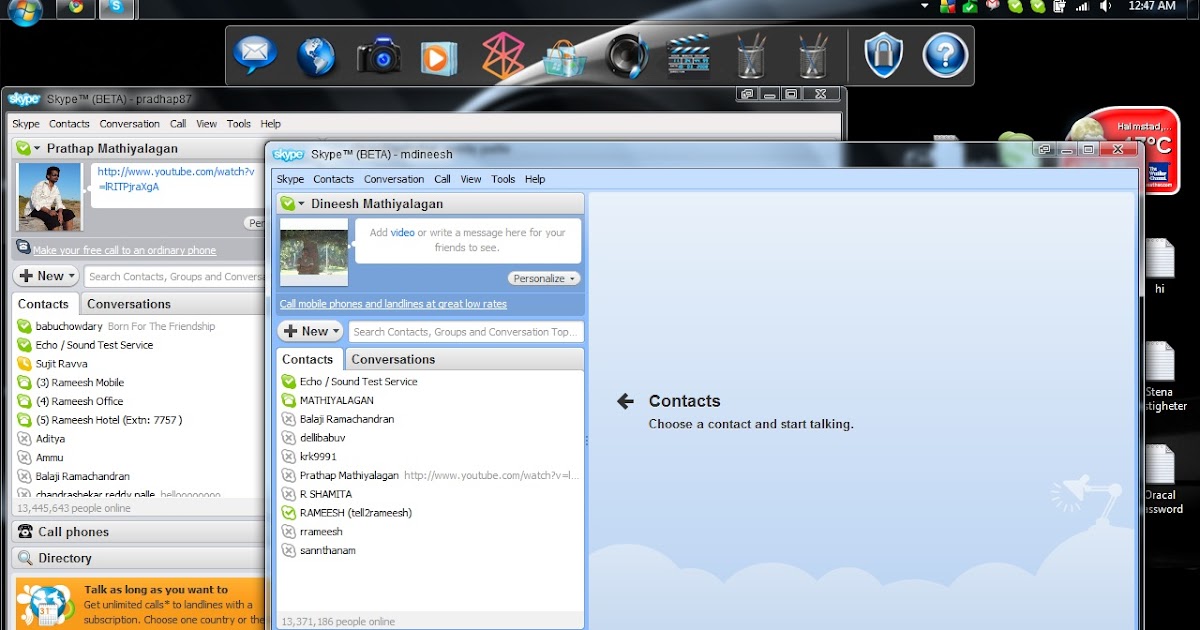The image size is (1200, 630).
Task: Open the speaker audio dock icon
Action: pyautogui.click(x=627, y=56)
